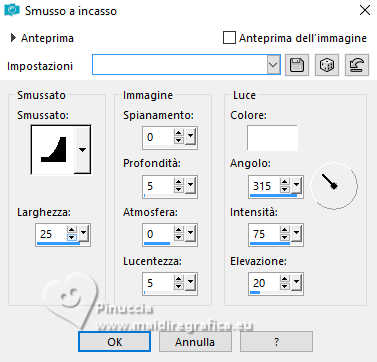Click the Spianamento value field
The image size is (377, 362).
pyautogui.click(x=159, y=137)
